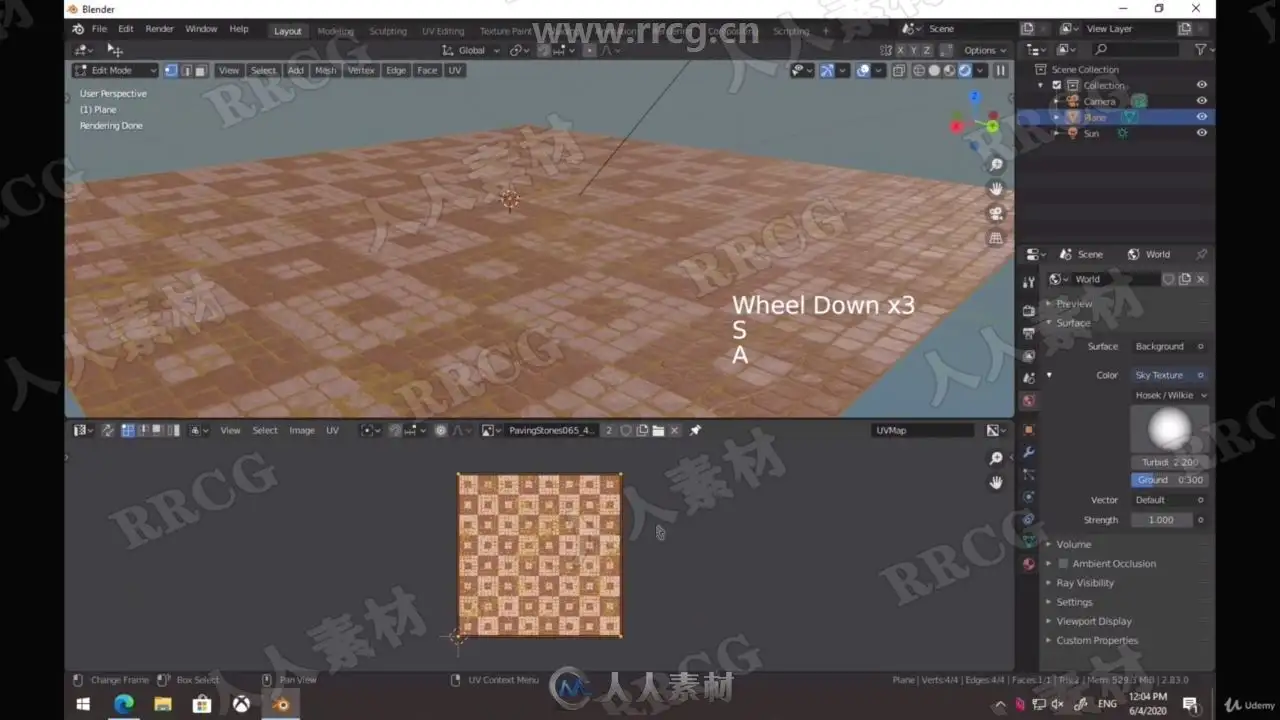
Task: Click the pan hand icon in 3D viewport
Action: pos(996,189)
